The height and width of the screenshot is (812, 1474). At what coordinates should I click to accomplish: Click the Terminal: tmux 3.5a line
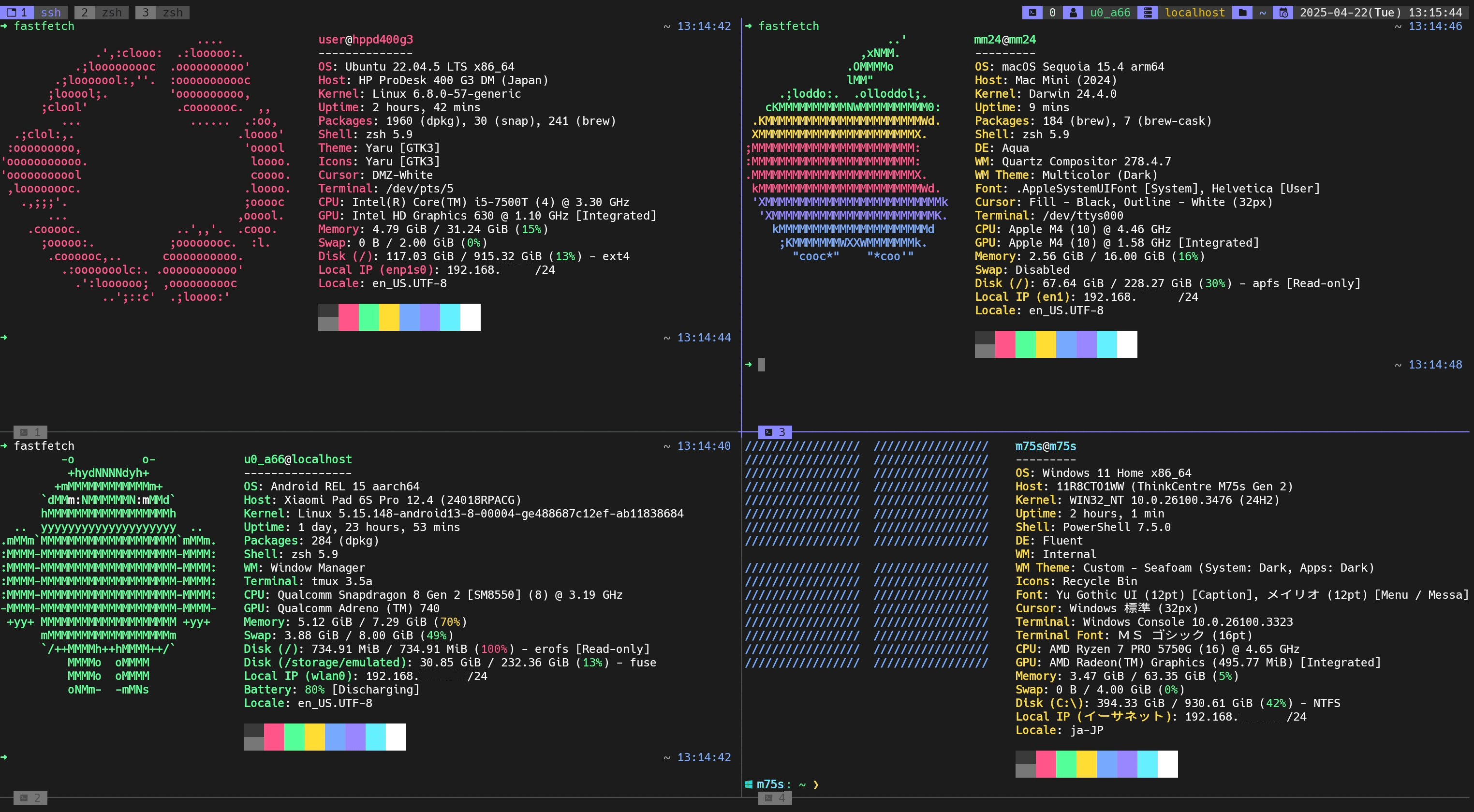308,581
